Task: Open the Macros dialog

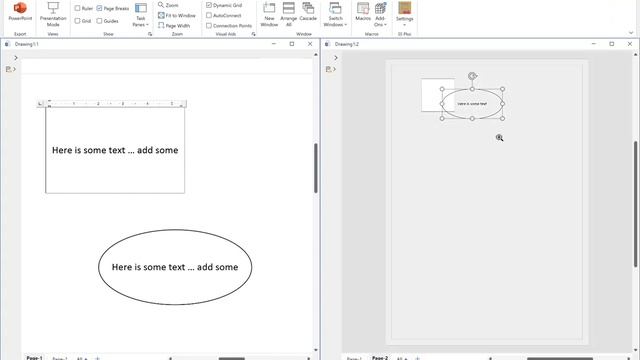Action: [x=363, y=11]
